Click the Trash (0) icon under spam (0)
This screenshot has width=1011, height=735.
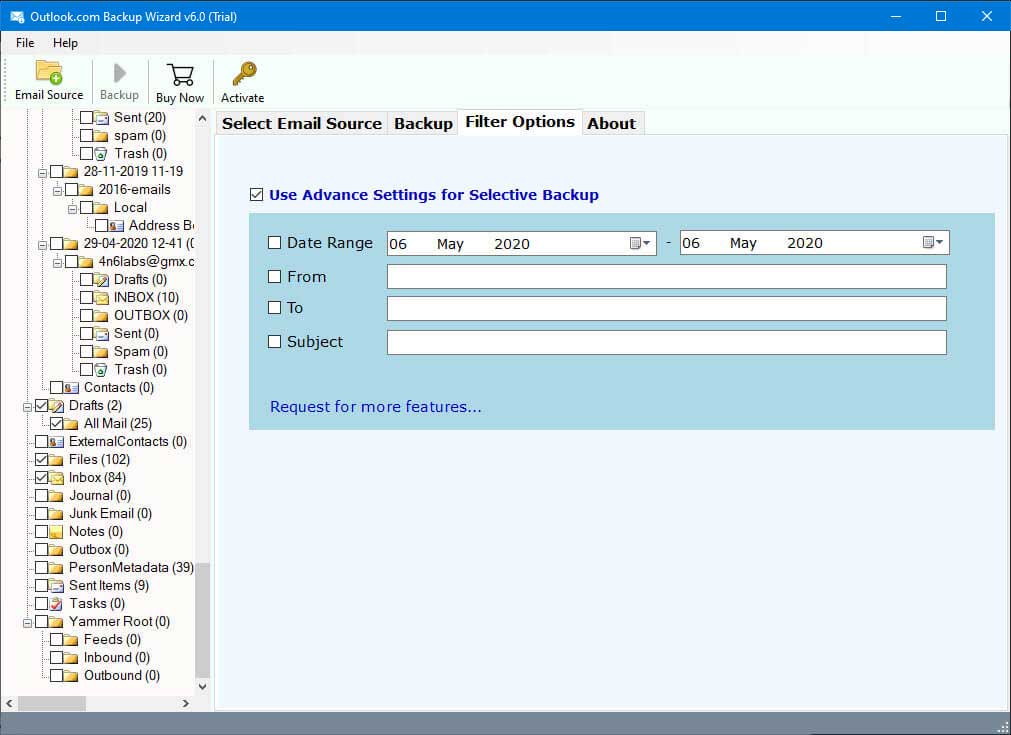101,153
